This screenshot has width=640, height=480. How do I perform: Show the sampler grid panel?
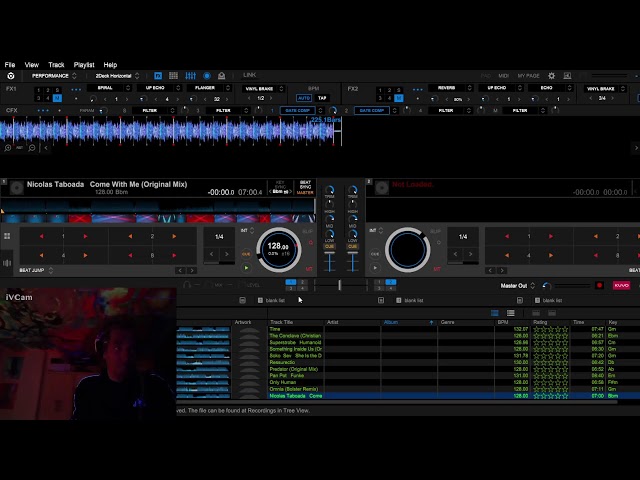point(173,76)
